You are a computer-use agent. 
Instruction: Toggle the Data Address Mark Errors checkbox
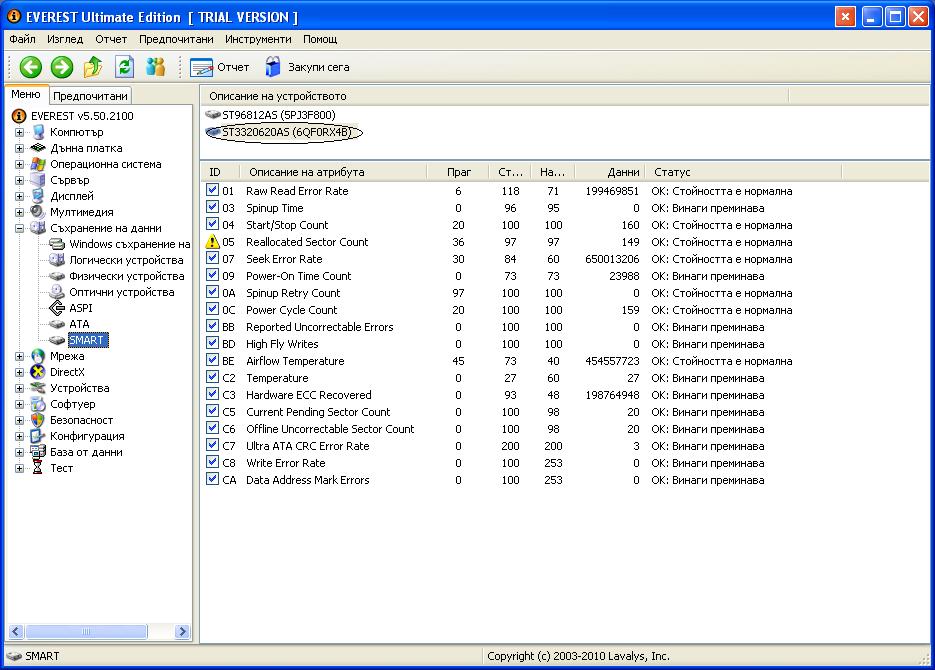tap(212, 480)
